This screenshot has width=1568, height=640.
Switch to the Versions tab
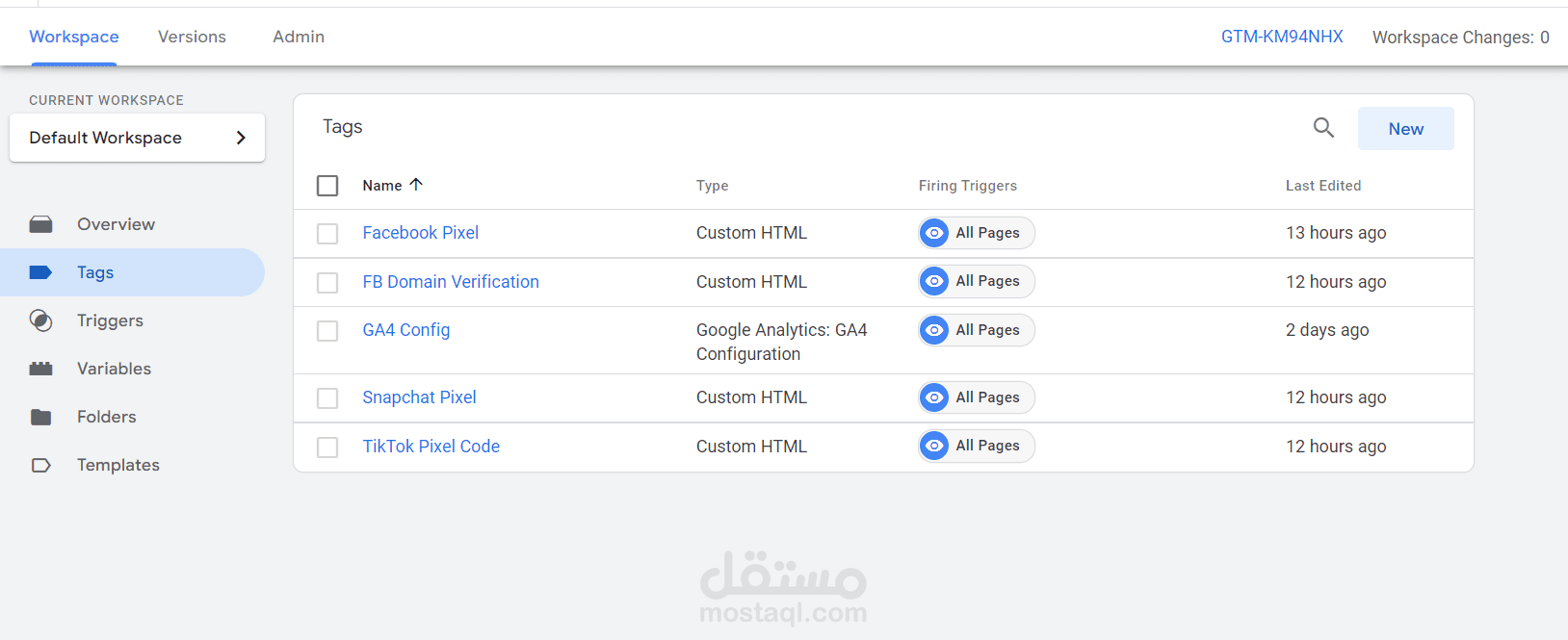pyautogui.click(x=192, y=37)
